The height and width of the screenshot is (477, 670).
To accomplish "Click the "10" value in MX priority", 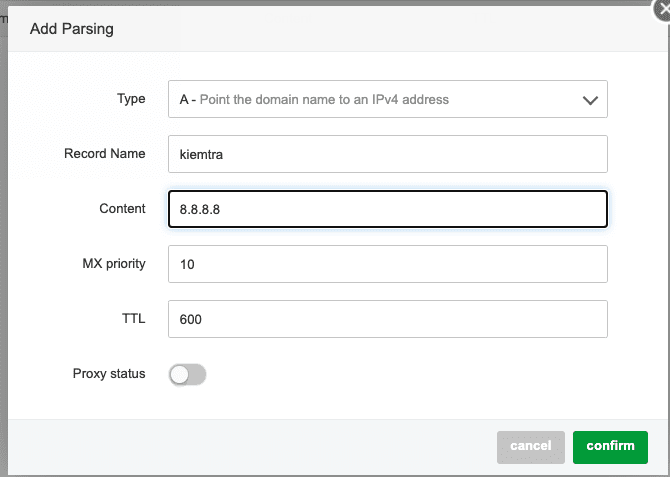I will 187,265.
